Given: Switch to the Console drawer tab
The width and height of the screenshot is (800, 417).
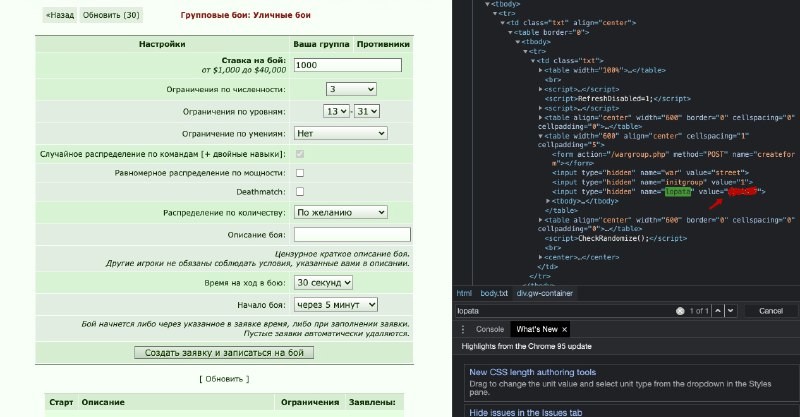Looking at the screenshot, I should pyautogui.click(x=490, y=329).
